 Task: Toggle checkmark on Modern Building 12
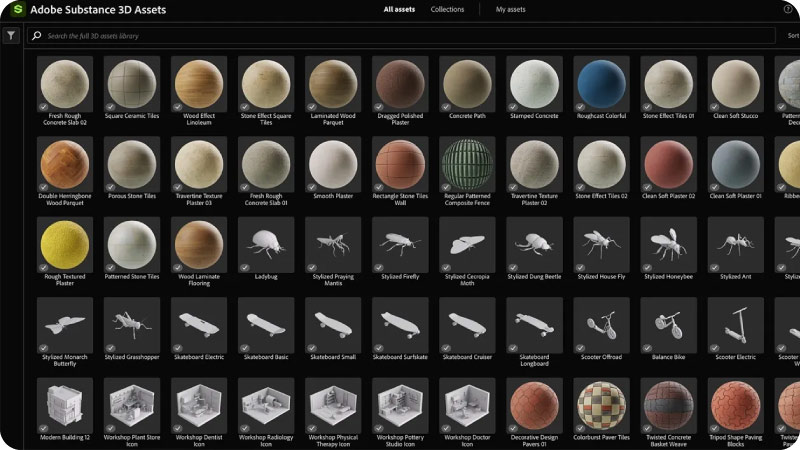(x=43, y=428)
